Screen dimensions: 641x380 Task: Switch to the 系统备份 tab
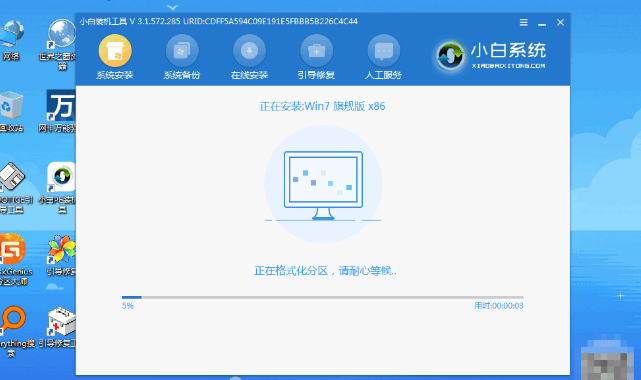182,58
